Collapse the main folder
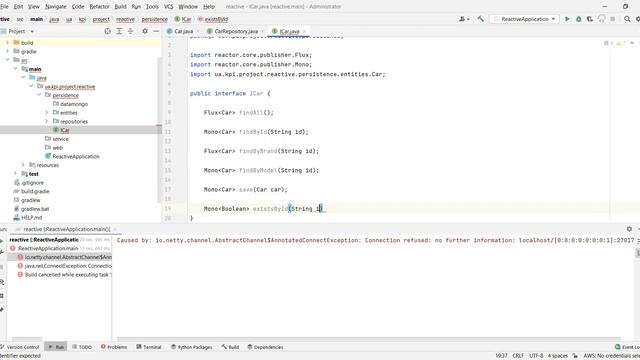 click(x=15, y=69)
